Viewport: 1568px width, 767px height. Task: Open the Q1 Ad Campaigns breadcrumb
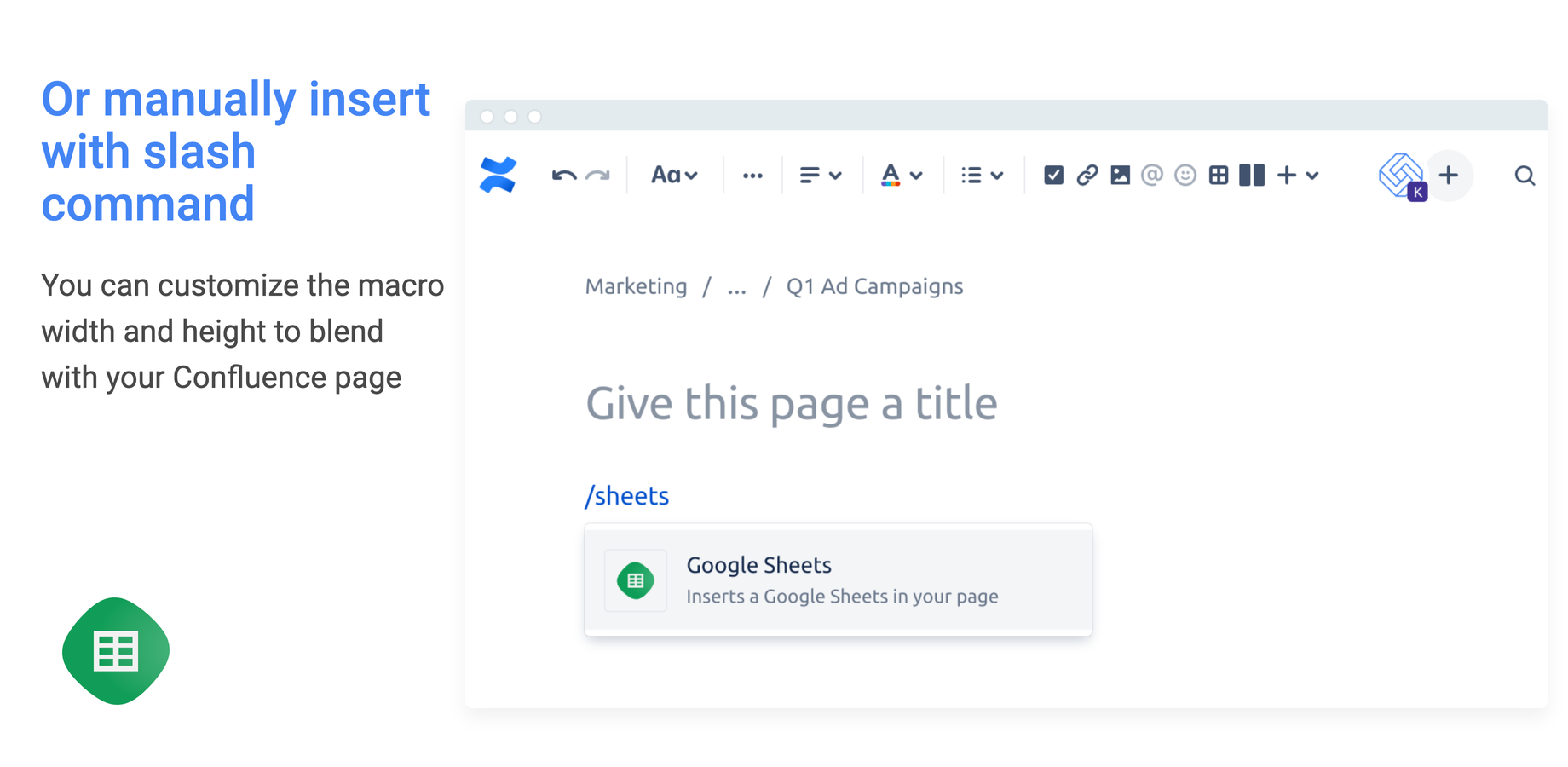pyautogui.click(x=874, y=286)
